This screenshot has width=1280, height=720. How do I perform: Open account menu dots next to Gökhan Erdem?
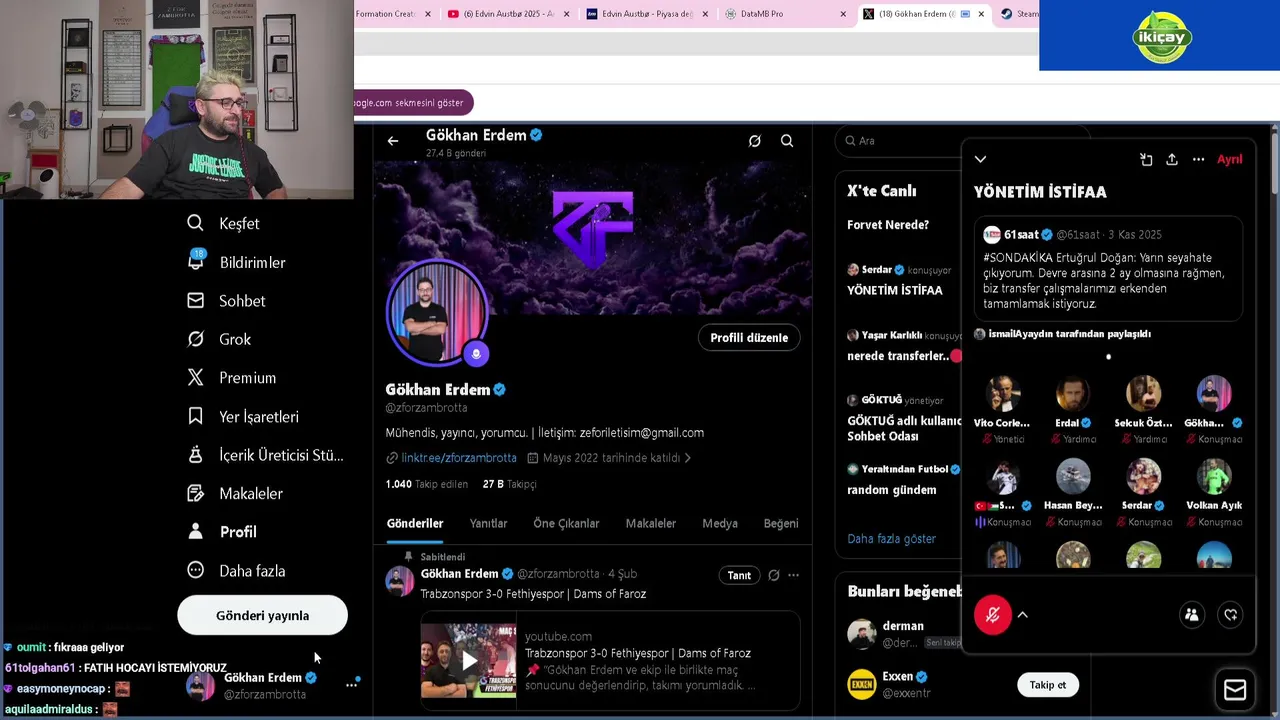click(x=351, y=685)
